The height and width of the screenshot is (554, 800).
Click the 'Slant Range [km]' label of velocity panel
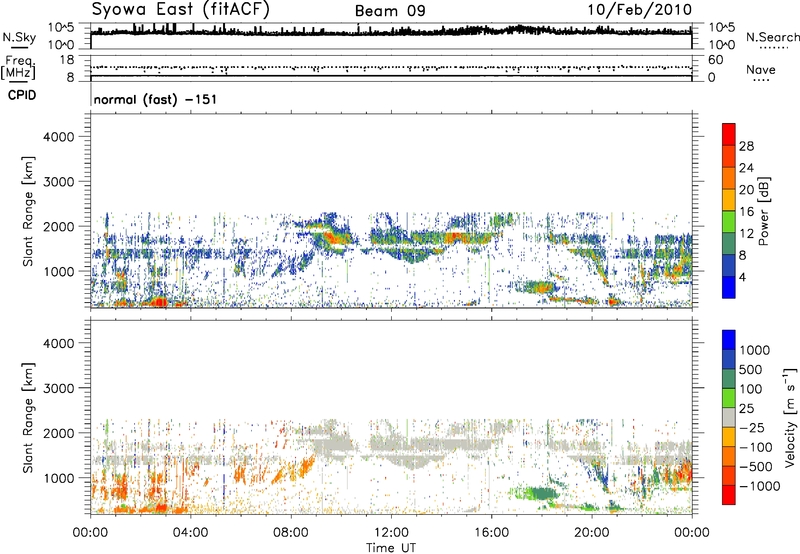click(28, 418)
